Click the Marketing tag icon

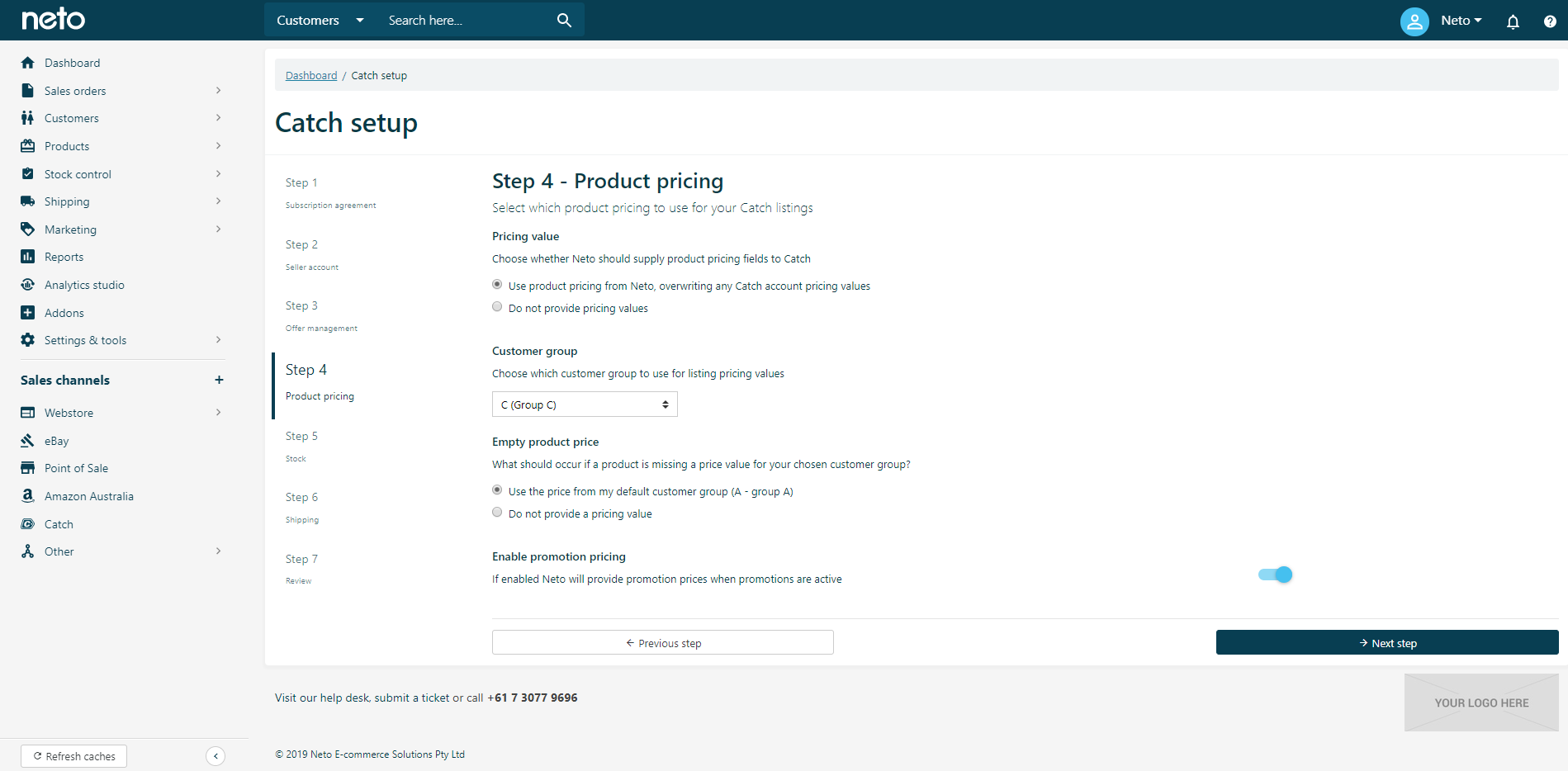coord(28,229)
